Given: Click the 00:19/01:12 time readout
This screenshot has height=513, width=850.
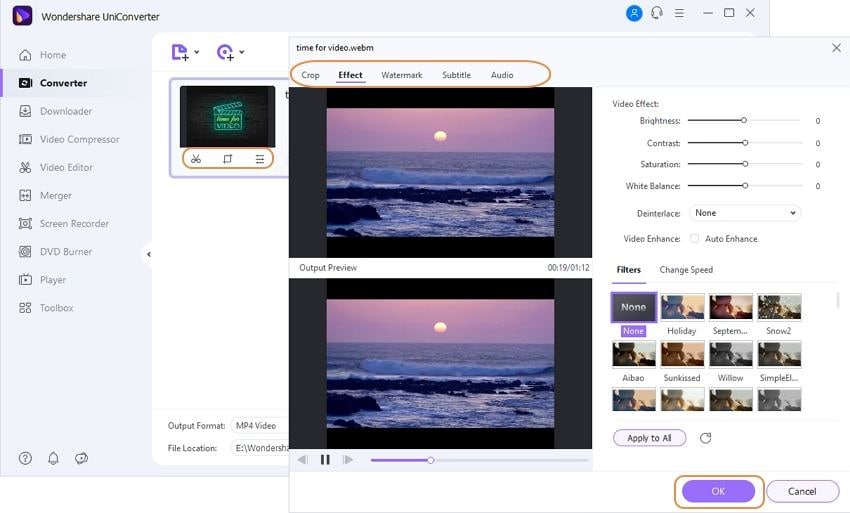Looking at the screenshot, I should [568, 268].
